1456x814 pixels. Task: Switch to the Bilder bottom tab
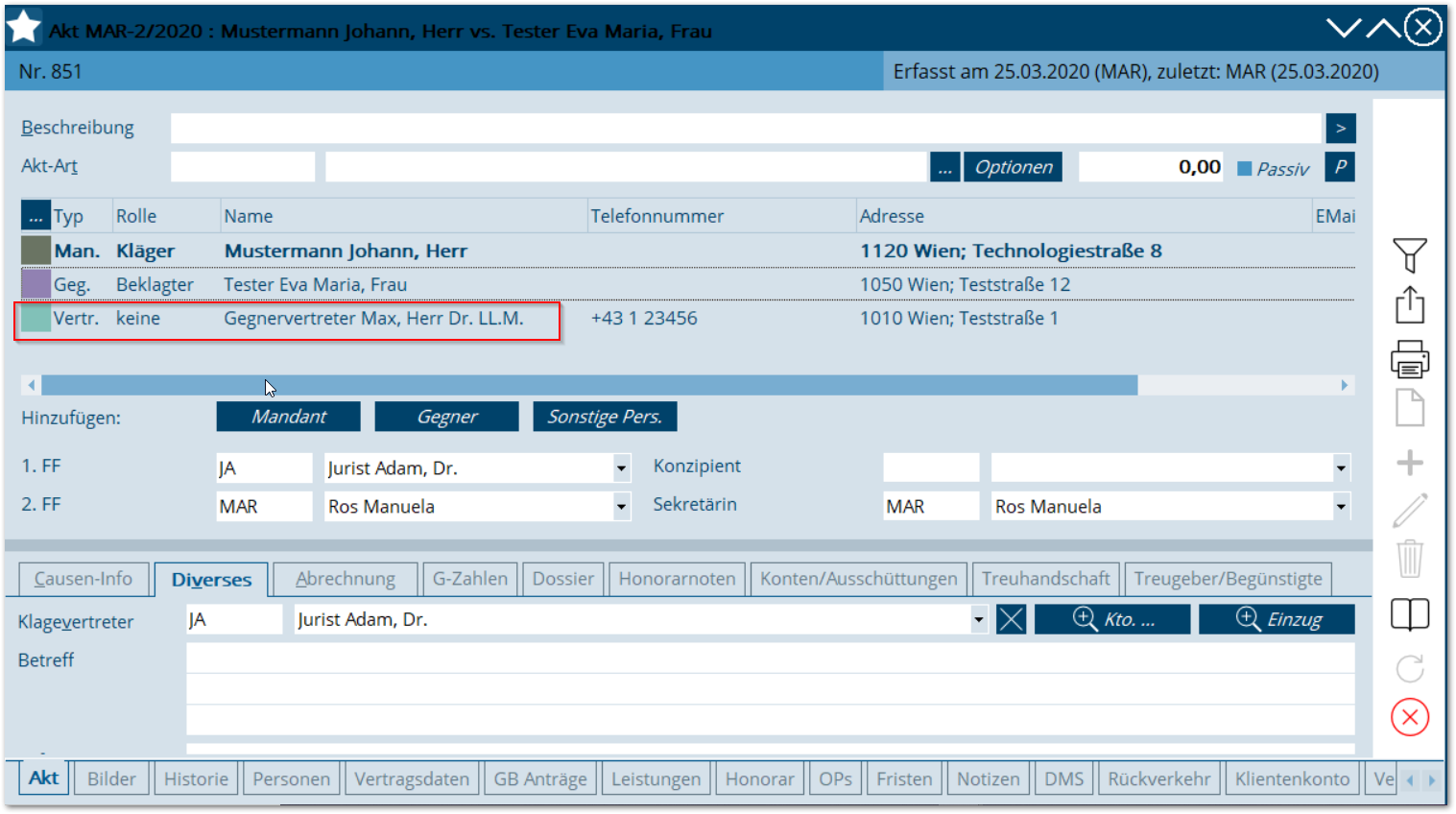[x=111, y=778]
